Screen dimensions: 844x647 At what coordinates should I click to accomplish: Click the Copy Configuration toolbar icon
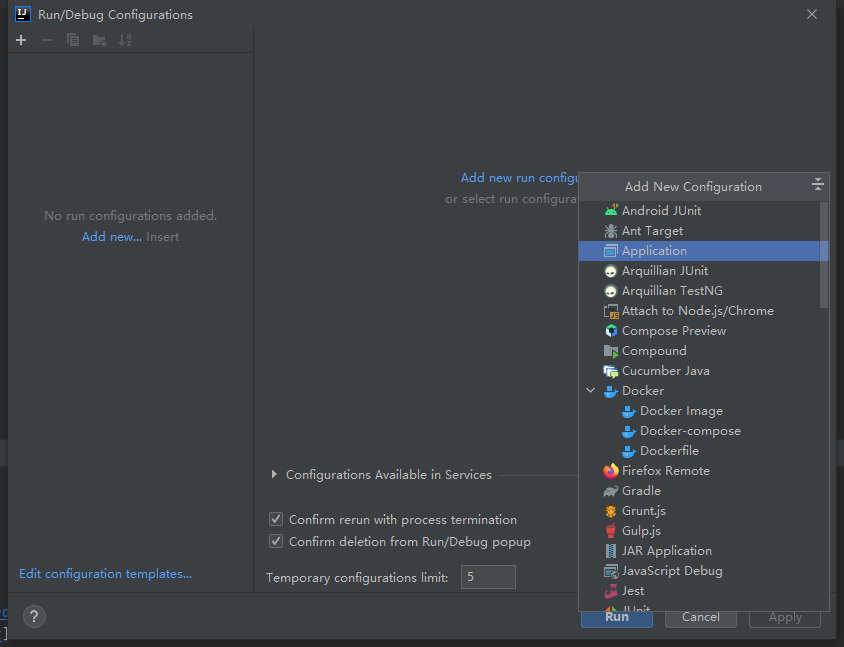click(73, 40)
